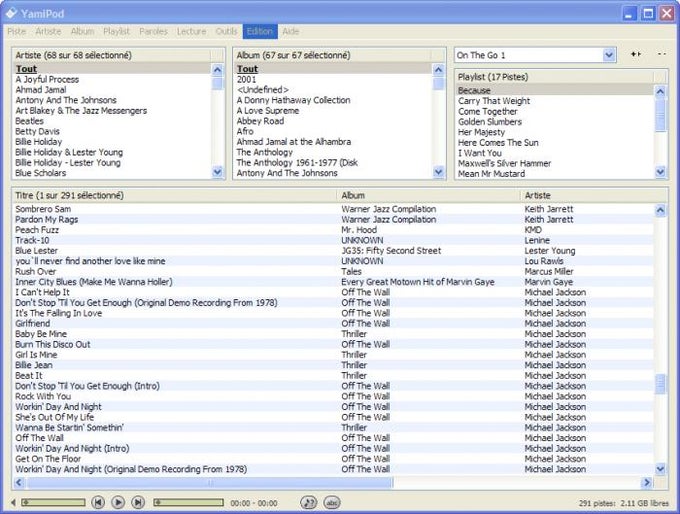Select Blue Scholars in the artist list
Viewport: 680px width, 514px height.
pyautogui.click(x=112, y=173)
